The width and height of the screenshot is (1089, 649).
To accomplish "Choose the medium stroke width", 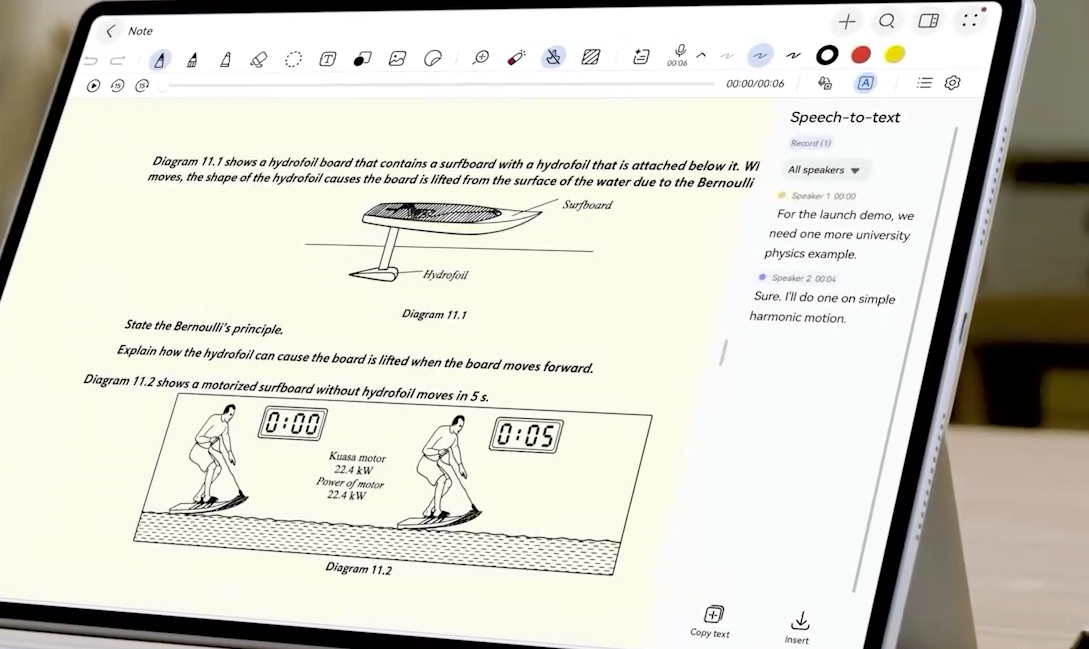I will 760,55.
